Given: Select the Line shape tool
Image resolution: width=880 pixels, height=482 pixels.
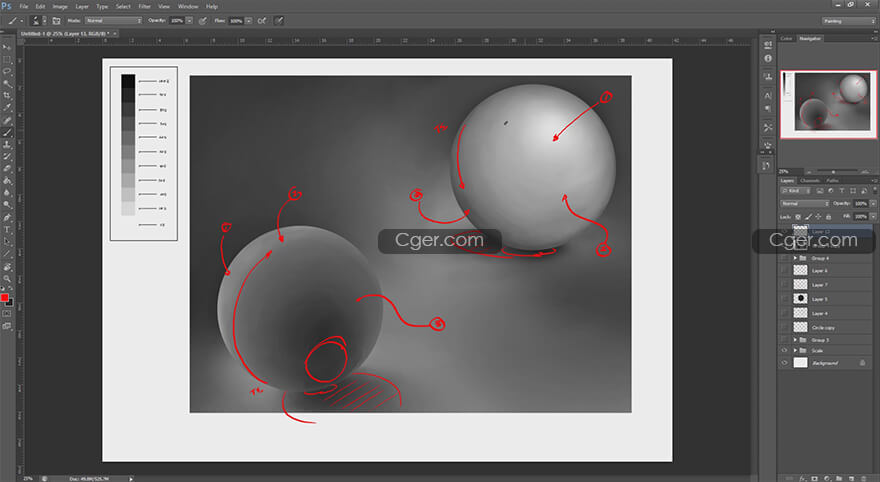Looking at the screenshot, I should (x=7, y=254).
